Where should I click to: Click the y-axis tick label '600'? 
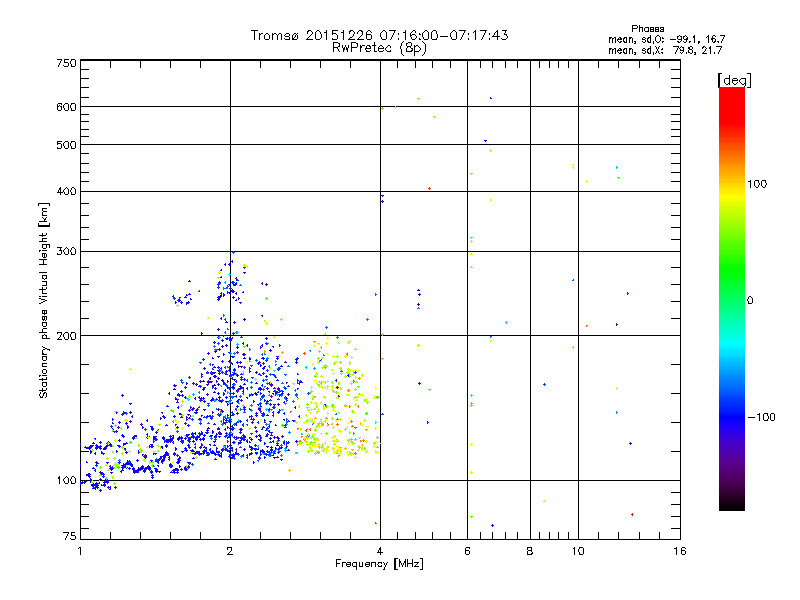click(x=66, y=107)
